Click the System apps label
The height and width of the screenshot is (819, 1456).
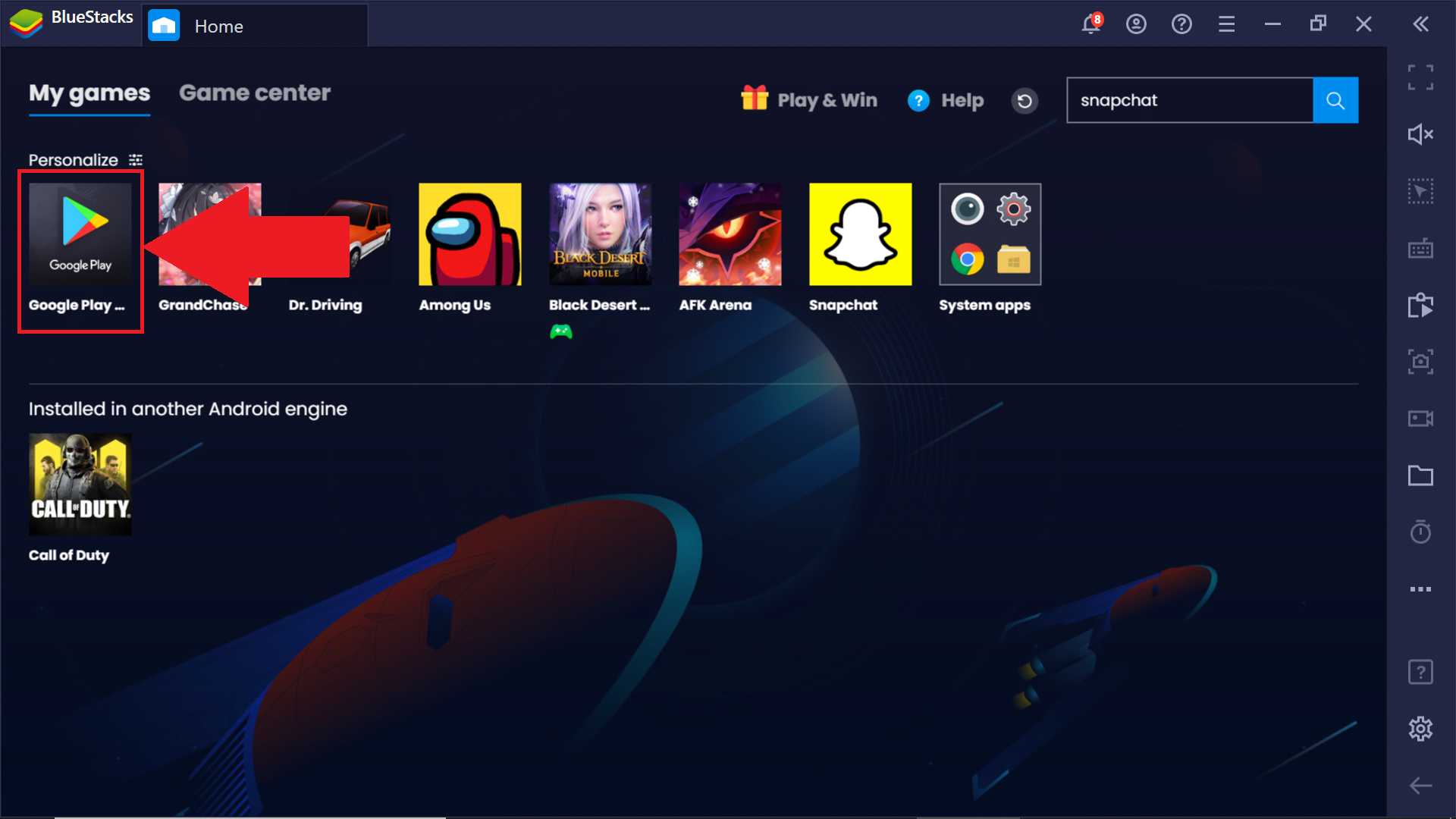click(x=984, y=306)
